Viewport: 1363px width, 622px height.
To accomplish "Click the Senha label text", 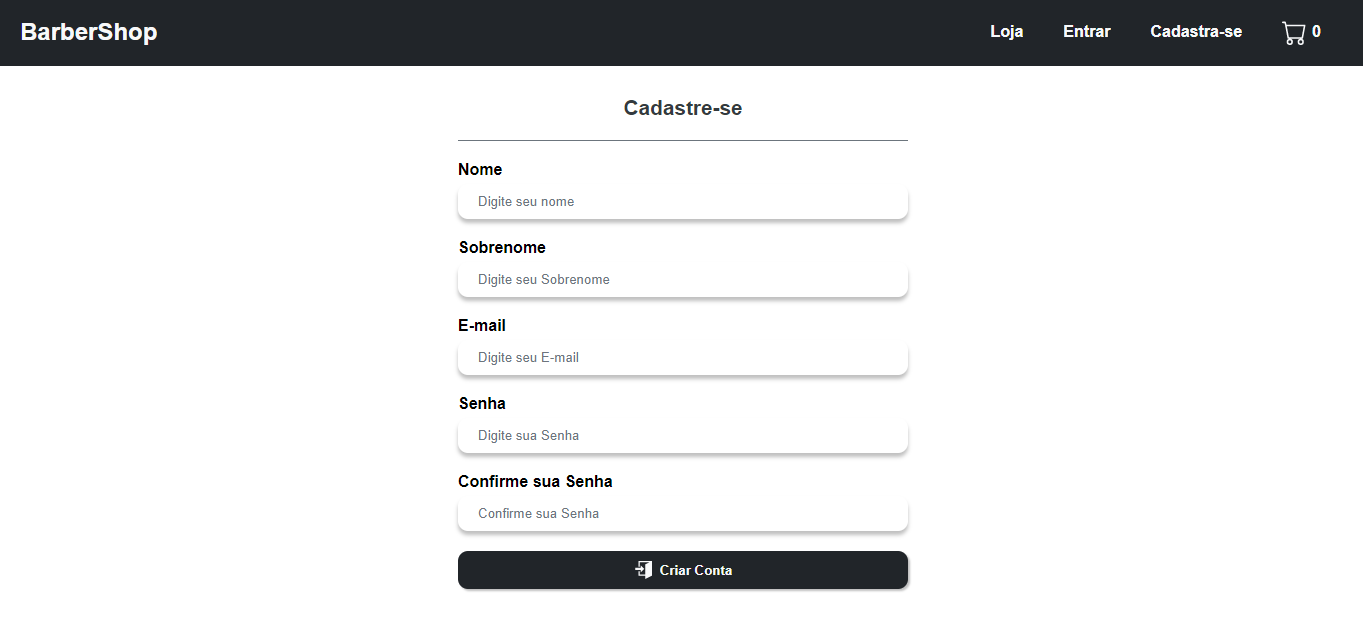I will 482,403.
